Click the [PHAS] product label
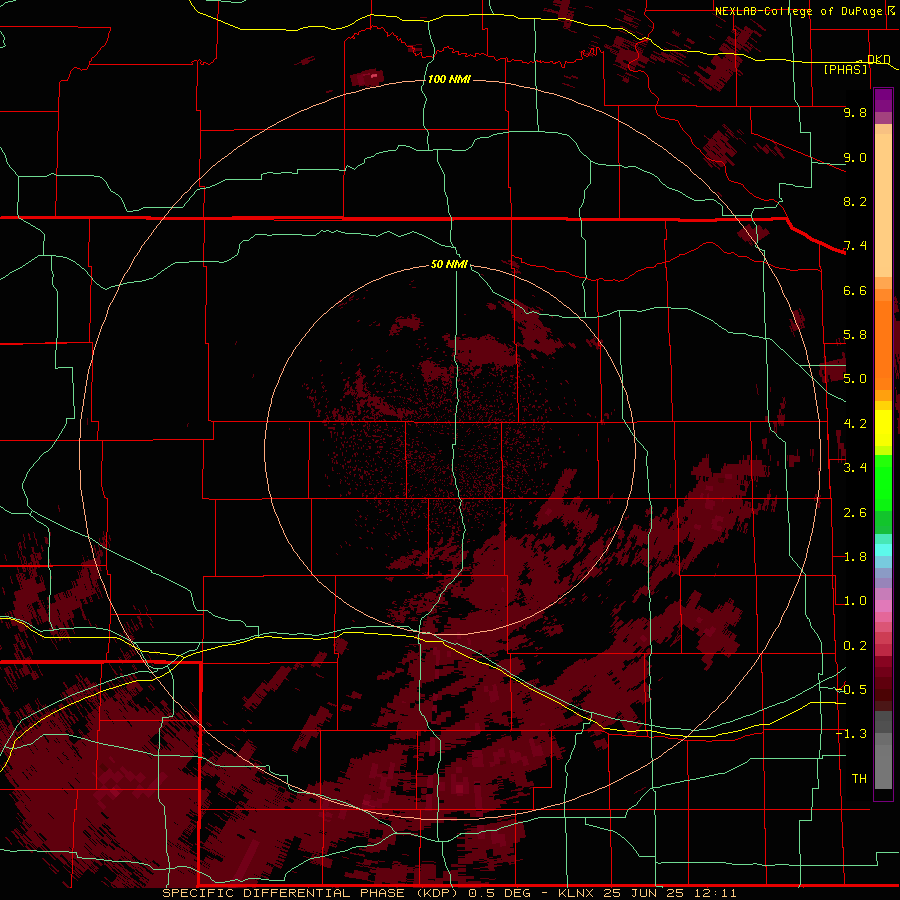Image resolution: width=900 pixels, height=900 pixels. click(845, 69)
